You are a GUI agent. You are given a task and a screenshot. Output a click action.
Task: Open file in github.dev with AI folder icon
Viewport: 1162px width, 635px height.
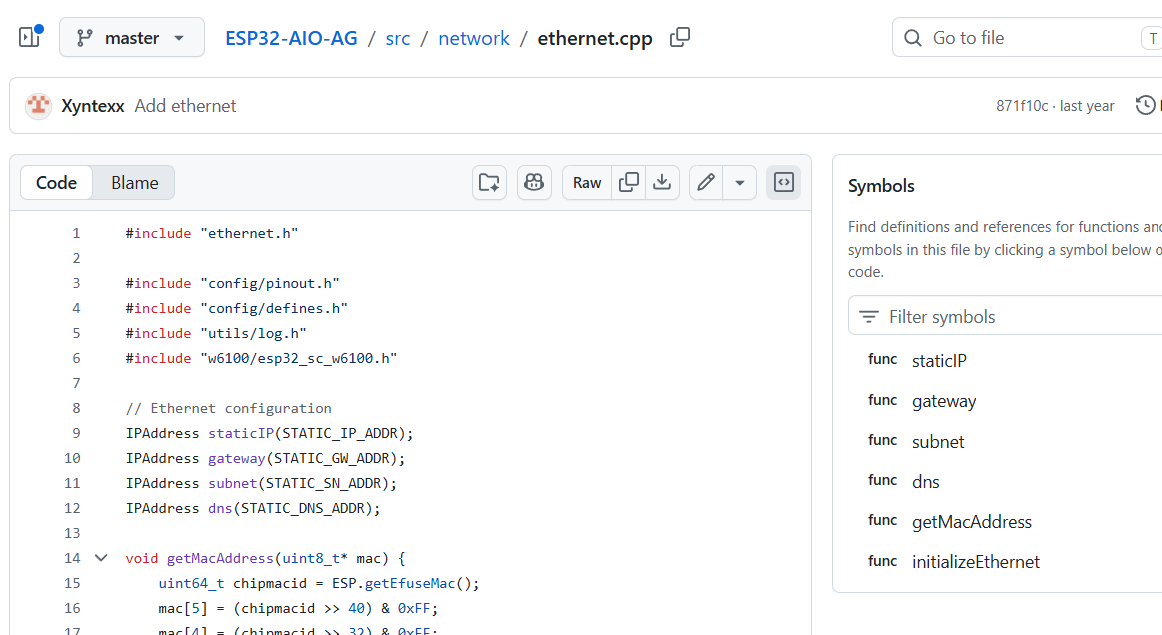coord(489,182)
